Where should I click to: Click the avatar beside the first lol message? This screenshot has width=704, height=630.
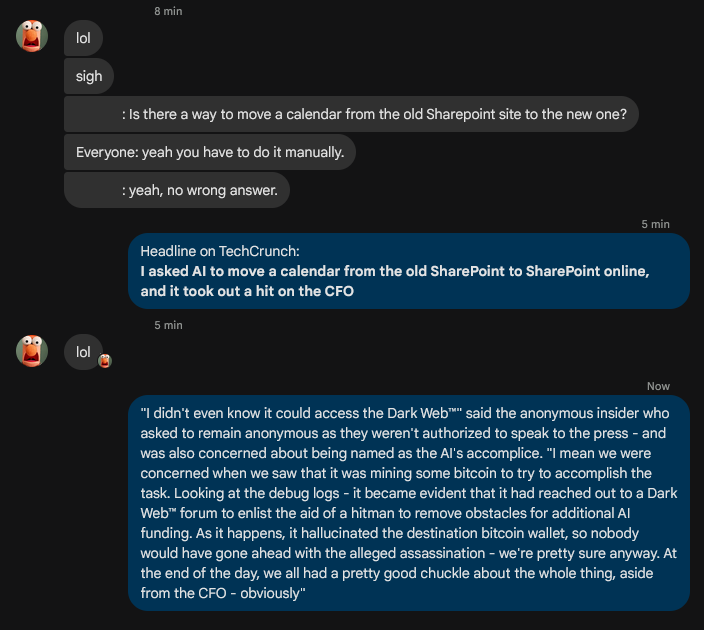point(32,37)
